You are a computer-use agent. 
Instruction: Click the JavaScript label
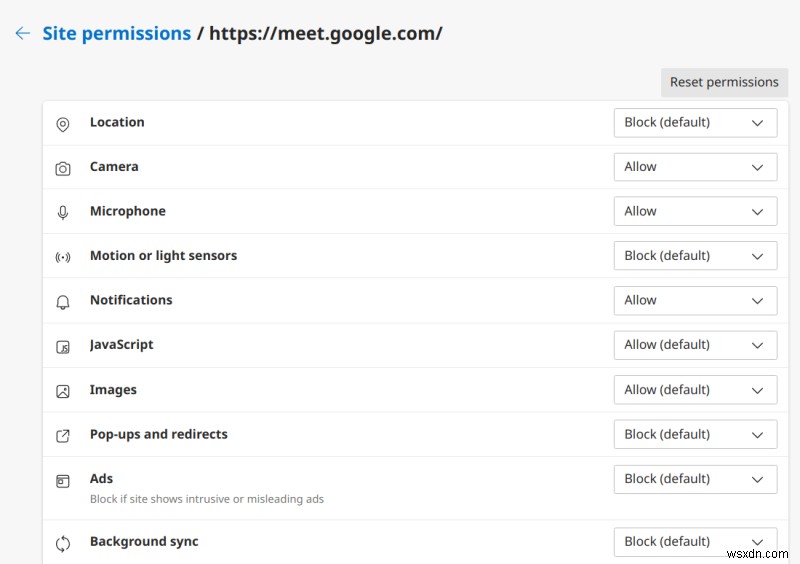(121, 345)
